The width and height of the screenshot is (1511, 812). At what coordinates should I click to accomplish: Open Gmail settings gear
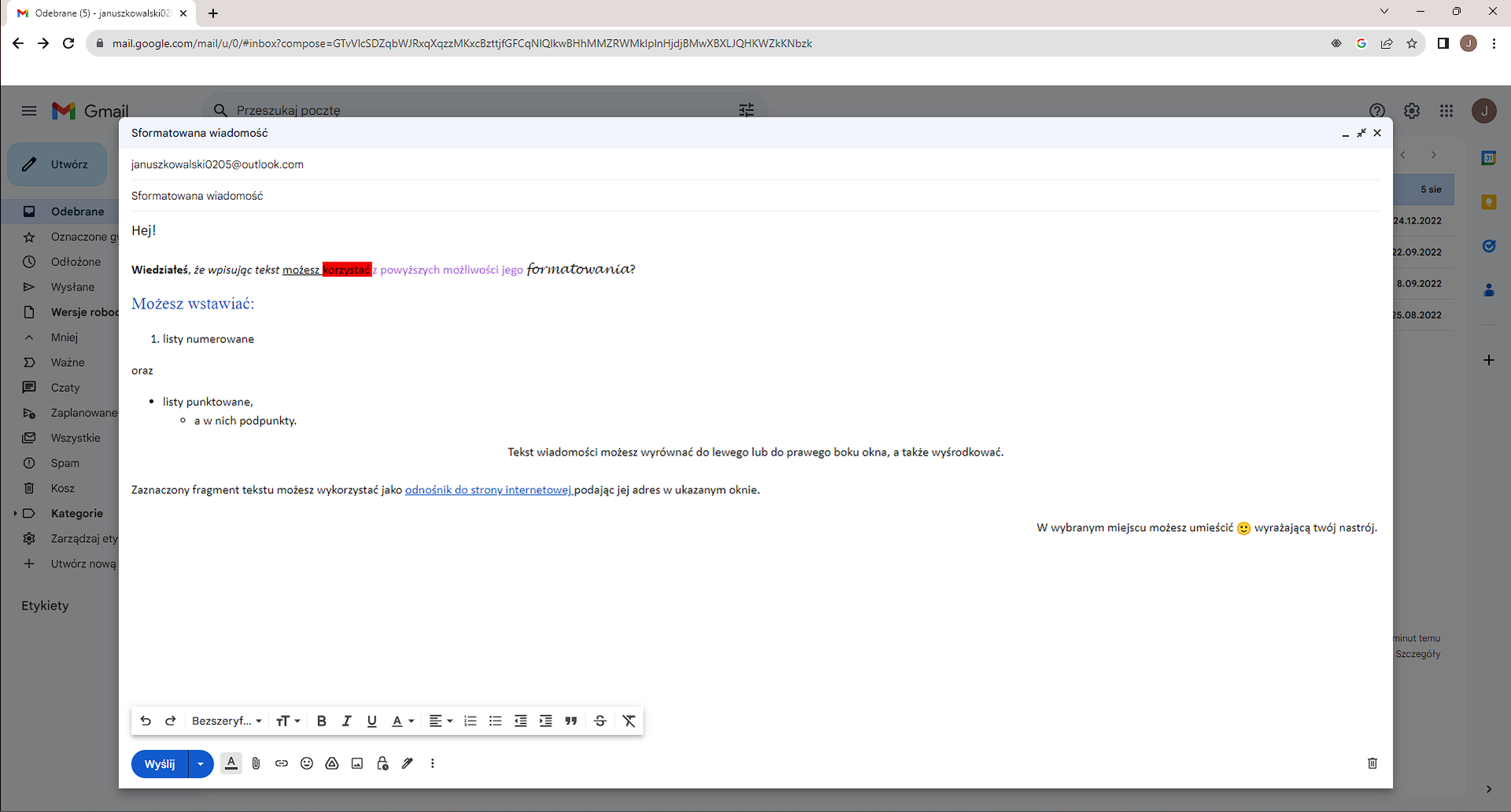pyautogui.click(x=1412, y=111)
